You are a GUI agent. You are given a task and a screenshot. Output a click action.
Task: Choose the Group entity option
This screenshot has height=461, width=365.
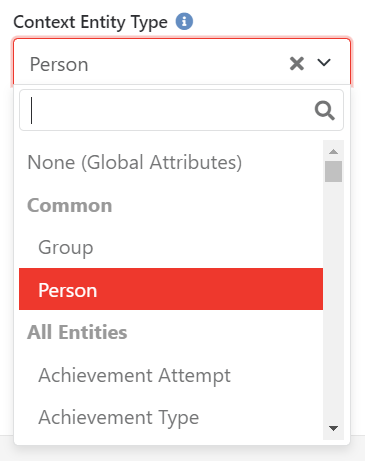click(171, 247)
